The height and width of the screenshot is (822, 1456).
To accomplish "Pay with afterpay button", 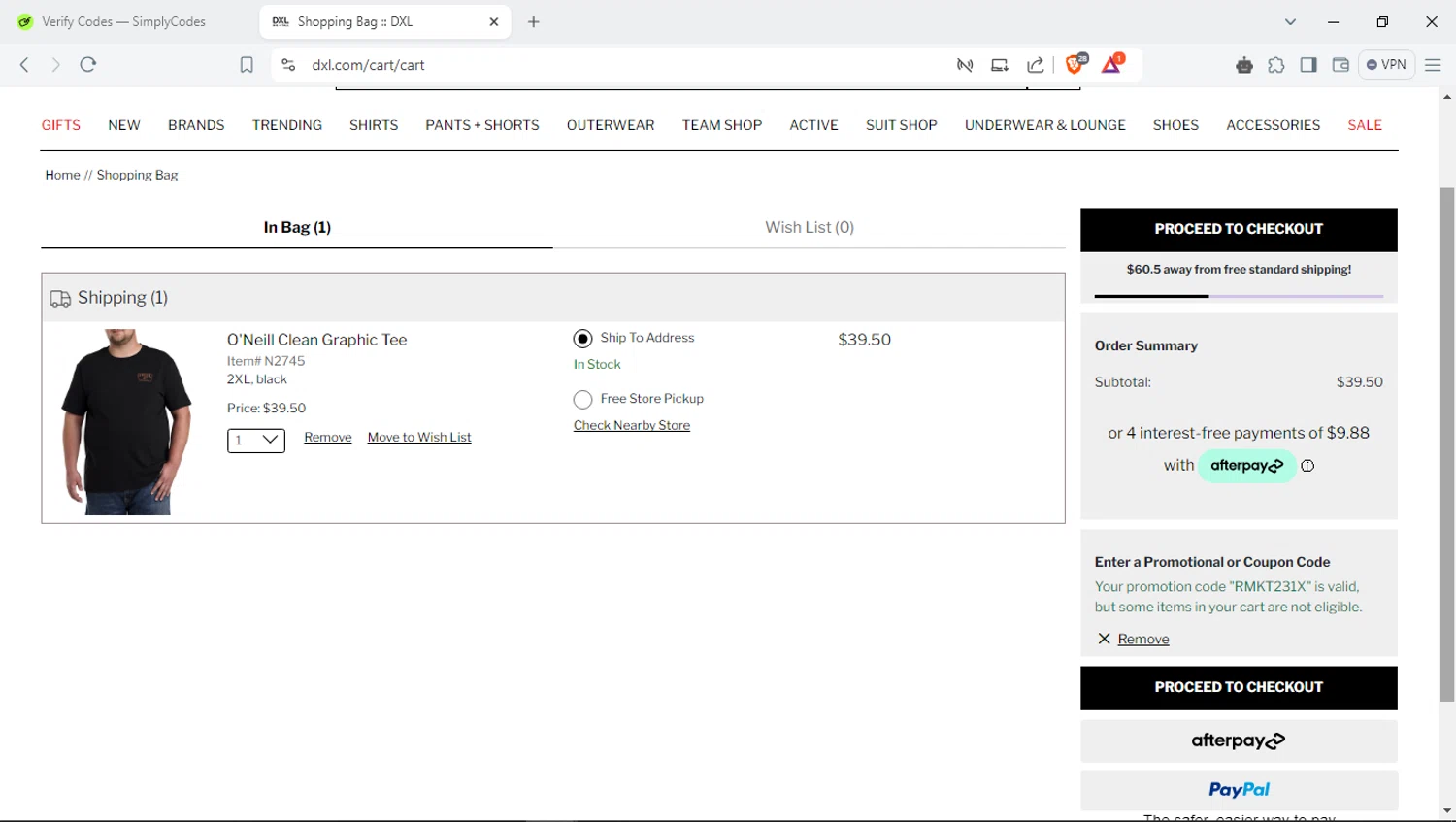I will [1239, 740].
